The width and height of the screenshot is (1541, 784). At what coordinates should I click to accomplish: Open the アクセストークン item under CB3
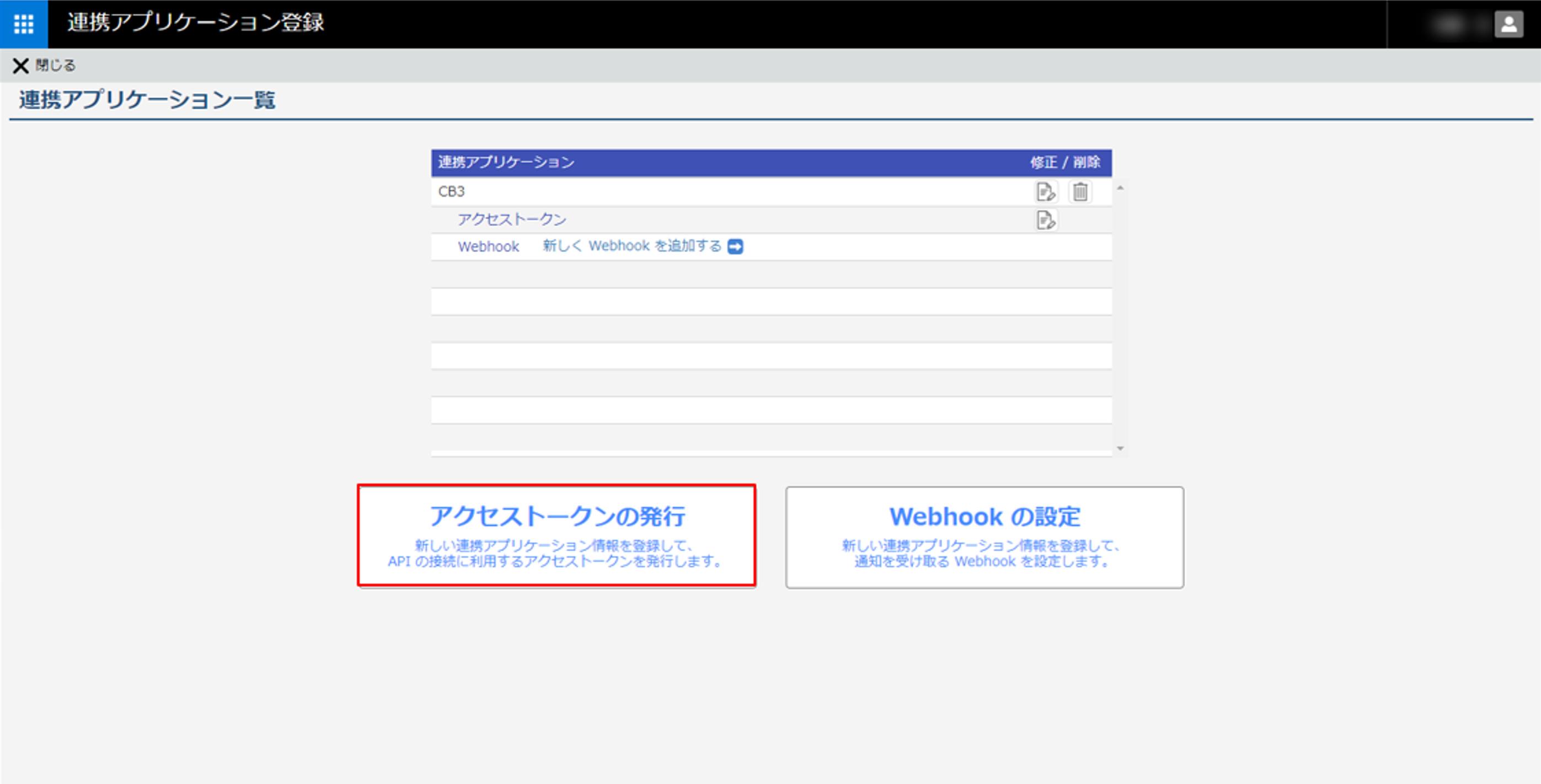[x=512, y=219]
